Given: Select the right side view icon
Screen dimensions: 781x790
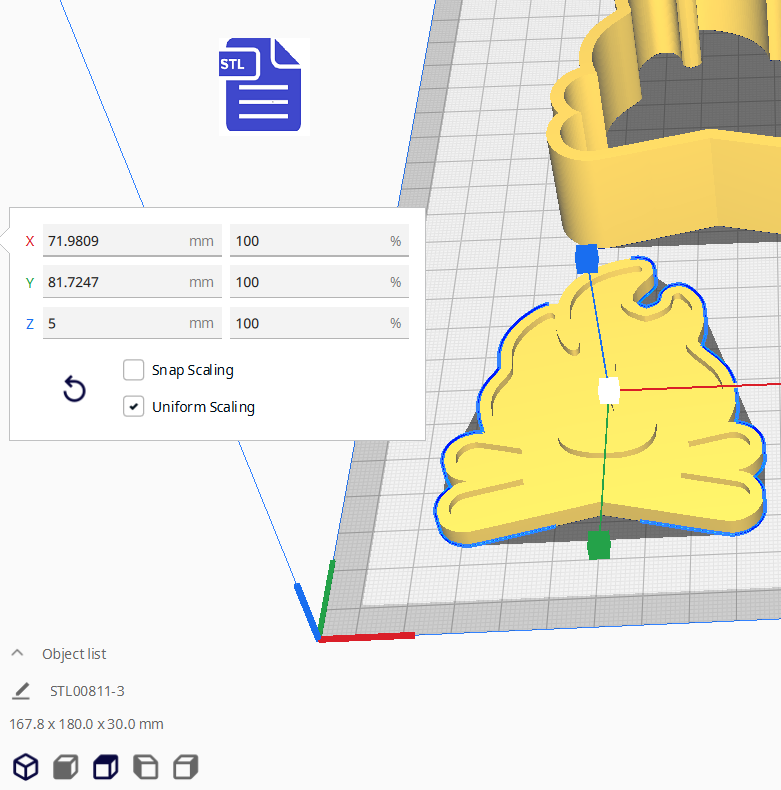Looking at the screenshot, I should (185, 767).
